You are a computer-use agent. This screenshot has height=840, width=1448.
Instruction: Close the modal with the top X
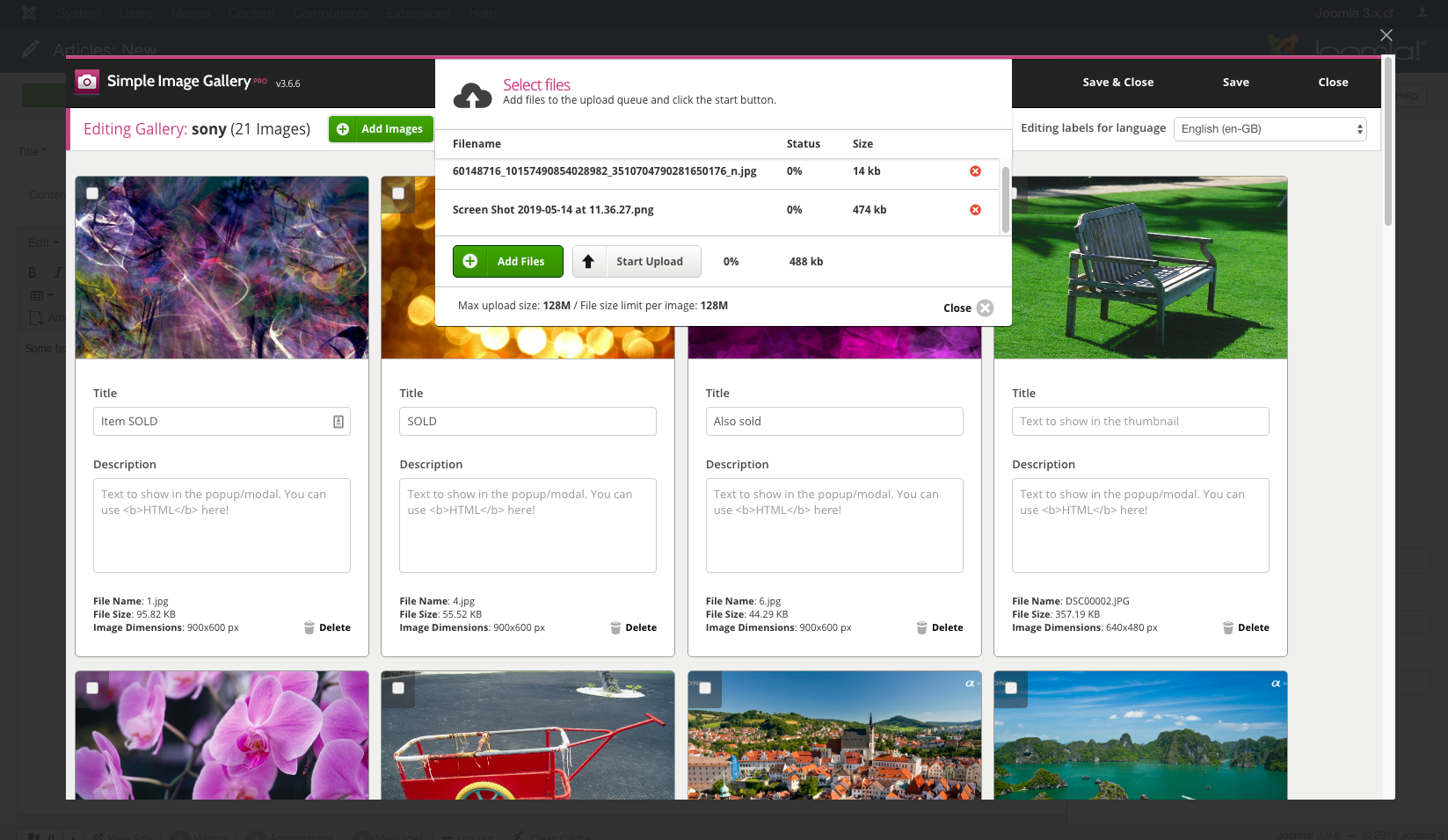pyautogui.click(x=1386, y=35)
